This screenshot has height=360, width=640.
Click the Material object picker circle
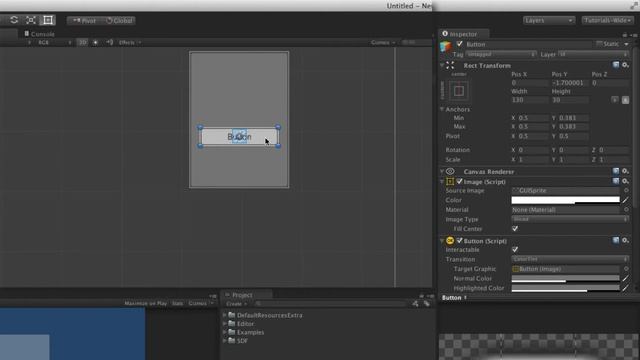[626, 210]
